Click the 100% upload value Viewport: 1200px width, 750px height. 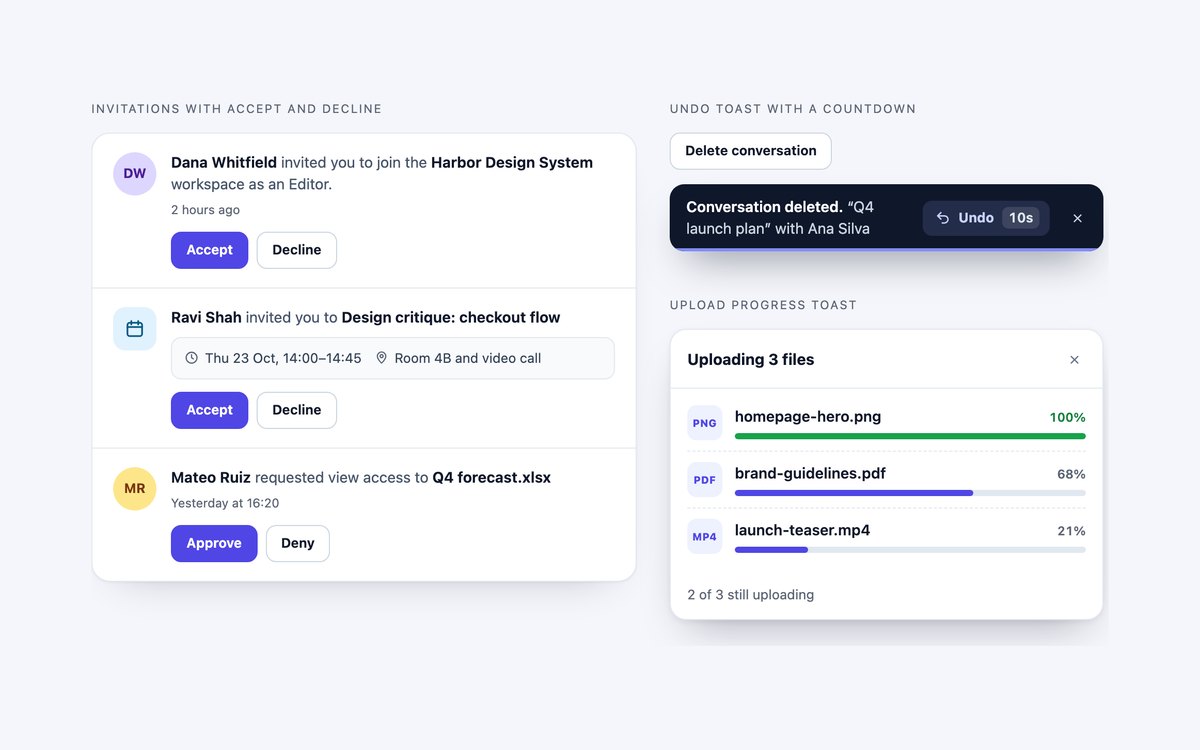point(1067,418)
